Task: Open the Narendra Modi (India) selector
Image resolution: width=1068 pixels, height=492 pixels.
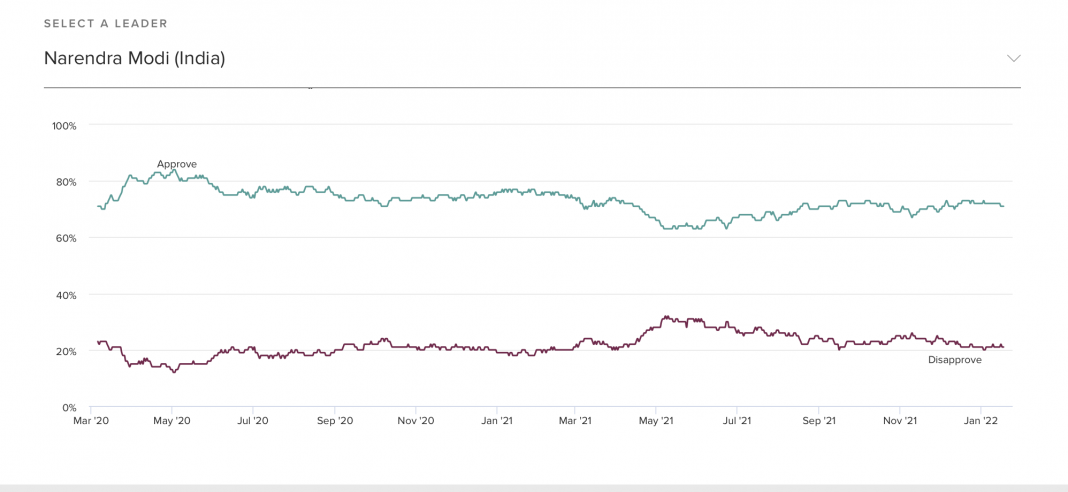Action: point(134,58)
